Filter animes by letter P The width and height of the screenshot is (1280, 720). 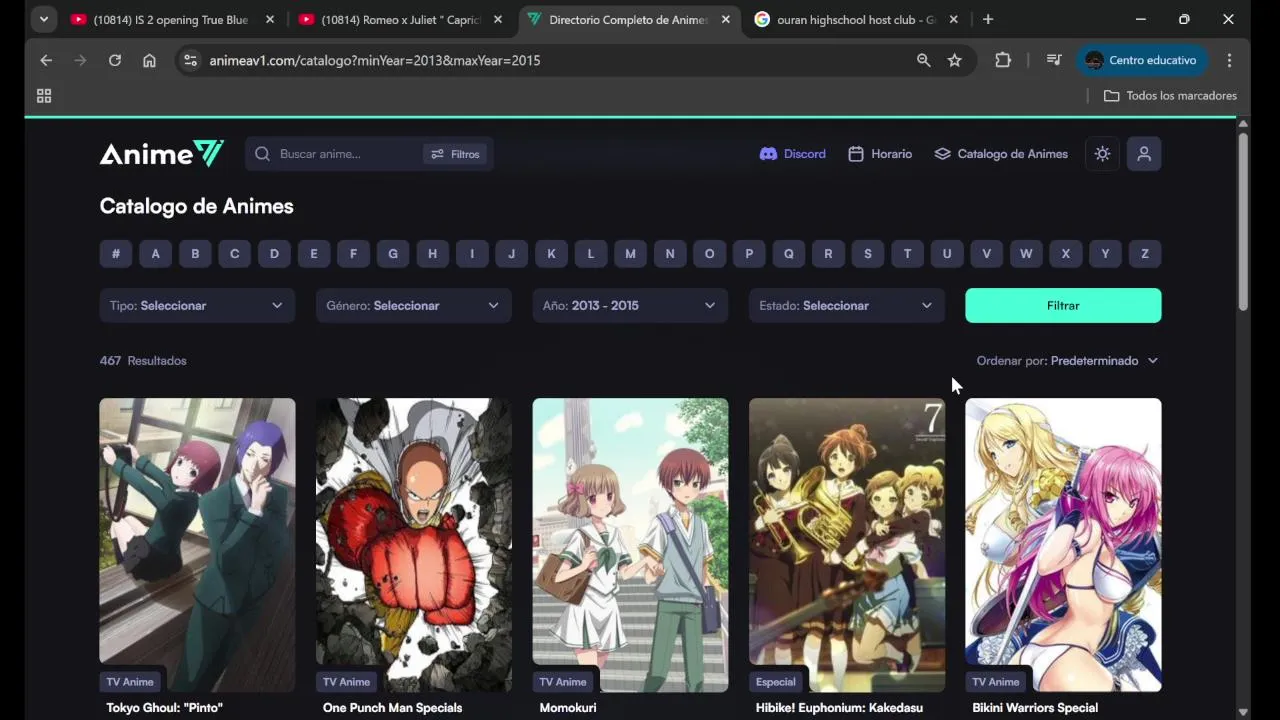tap(749, 254)
